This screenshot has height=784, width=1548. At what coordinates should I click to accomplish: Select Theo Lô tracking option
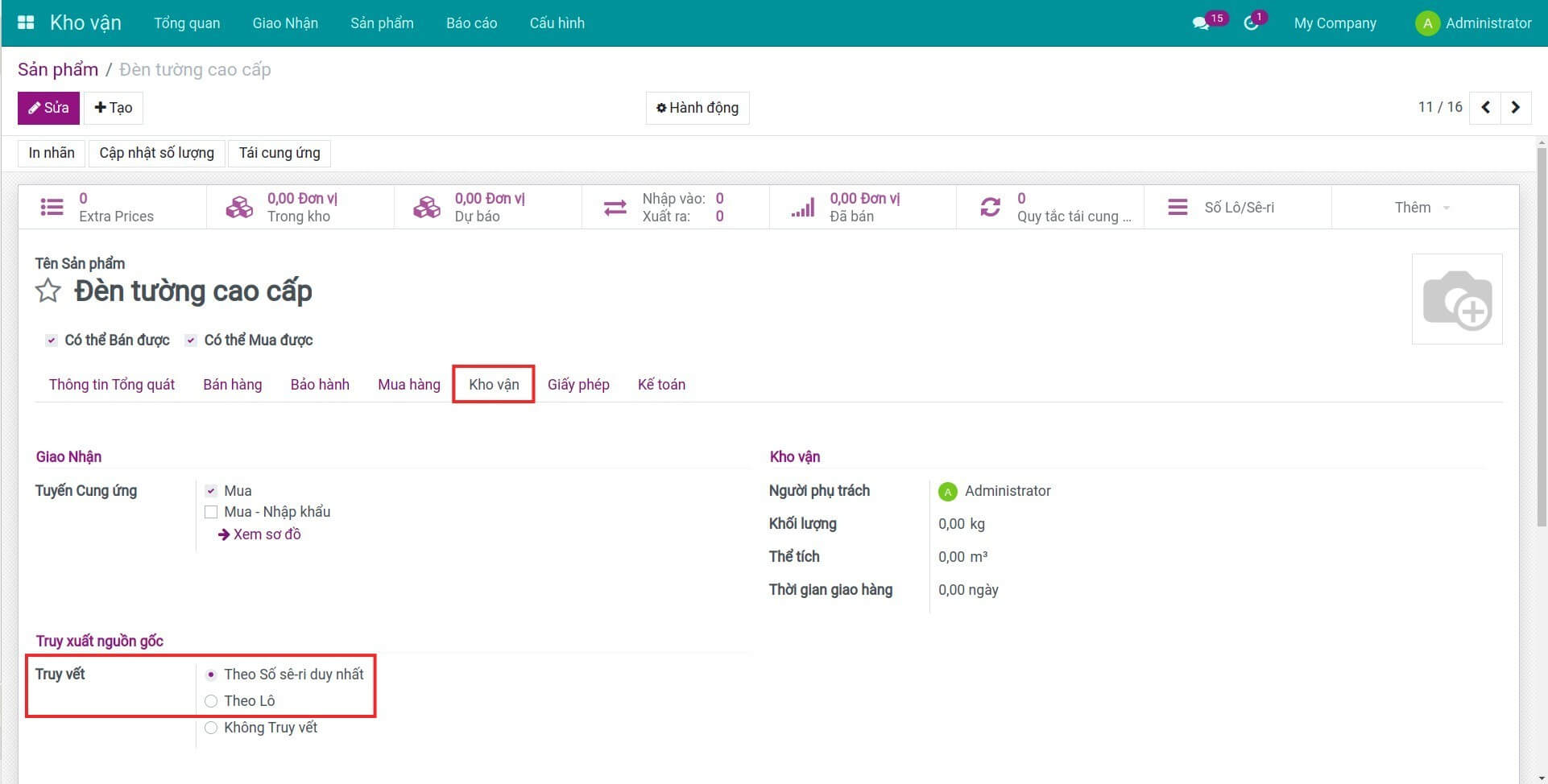click(211, 701)
